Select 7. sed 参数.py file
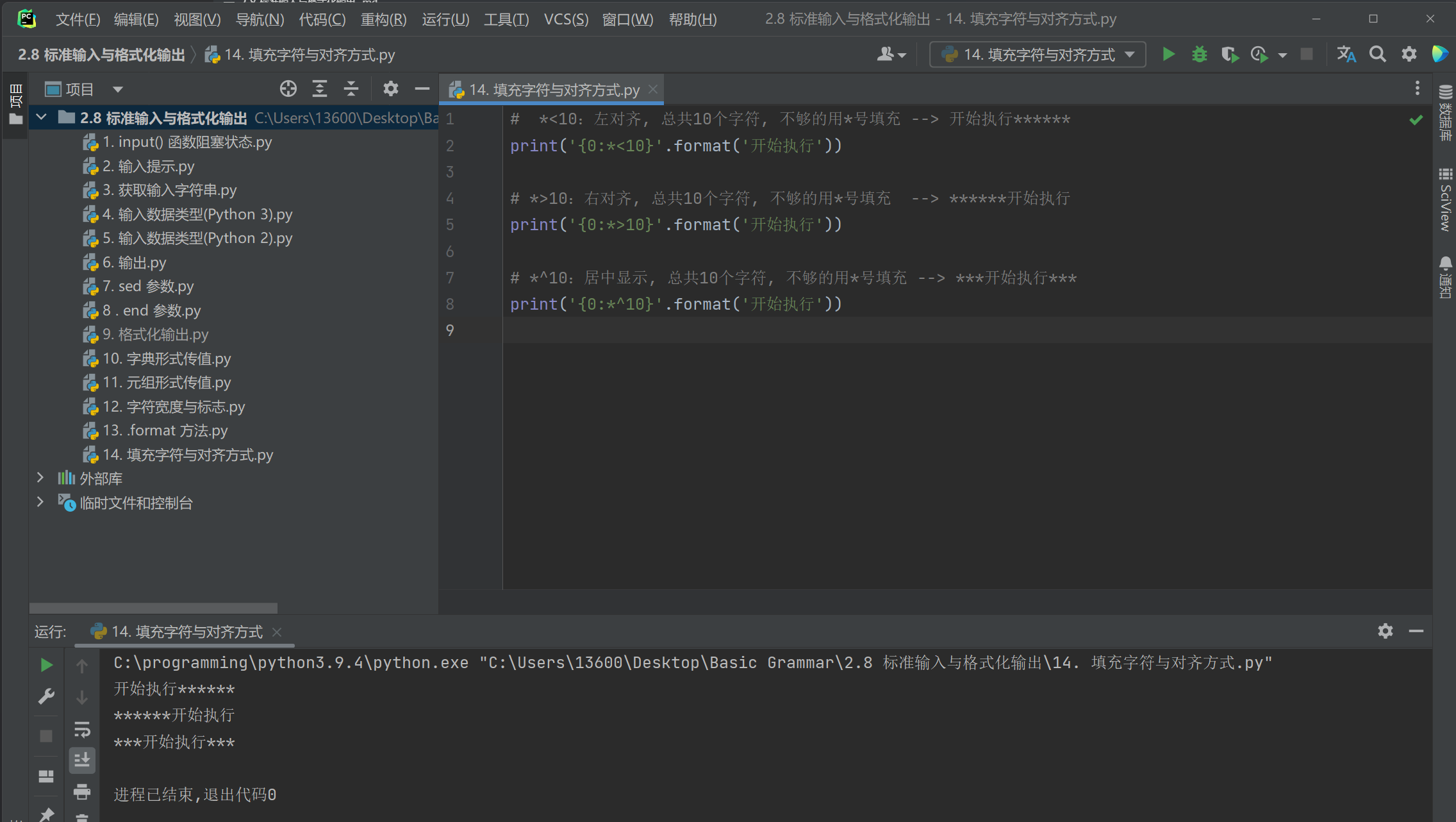Viewport: 1456px width, 822px height. click(x=138, y=286)
